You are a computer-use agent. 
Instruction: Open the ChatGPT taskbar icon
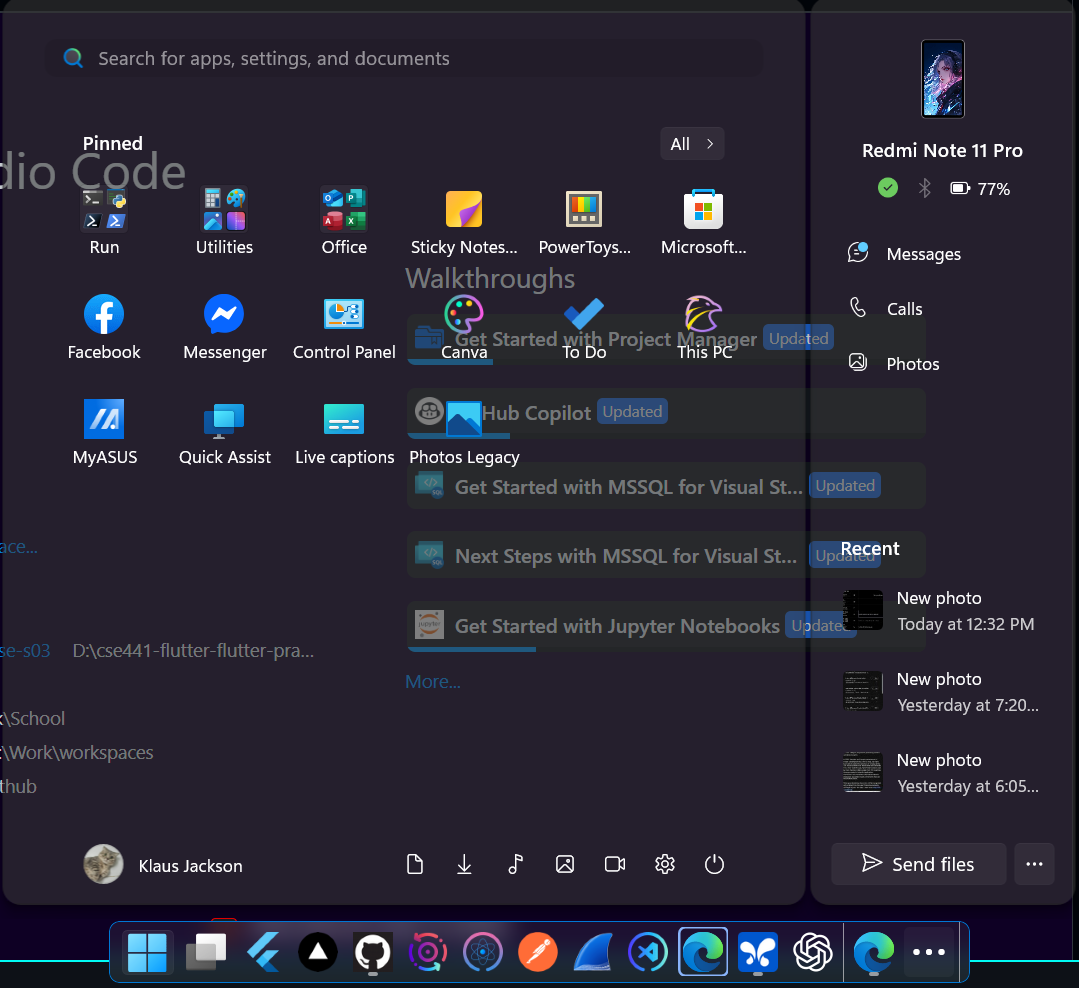pos(813,952)
